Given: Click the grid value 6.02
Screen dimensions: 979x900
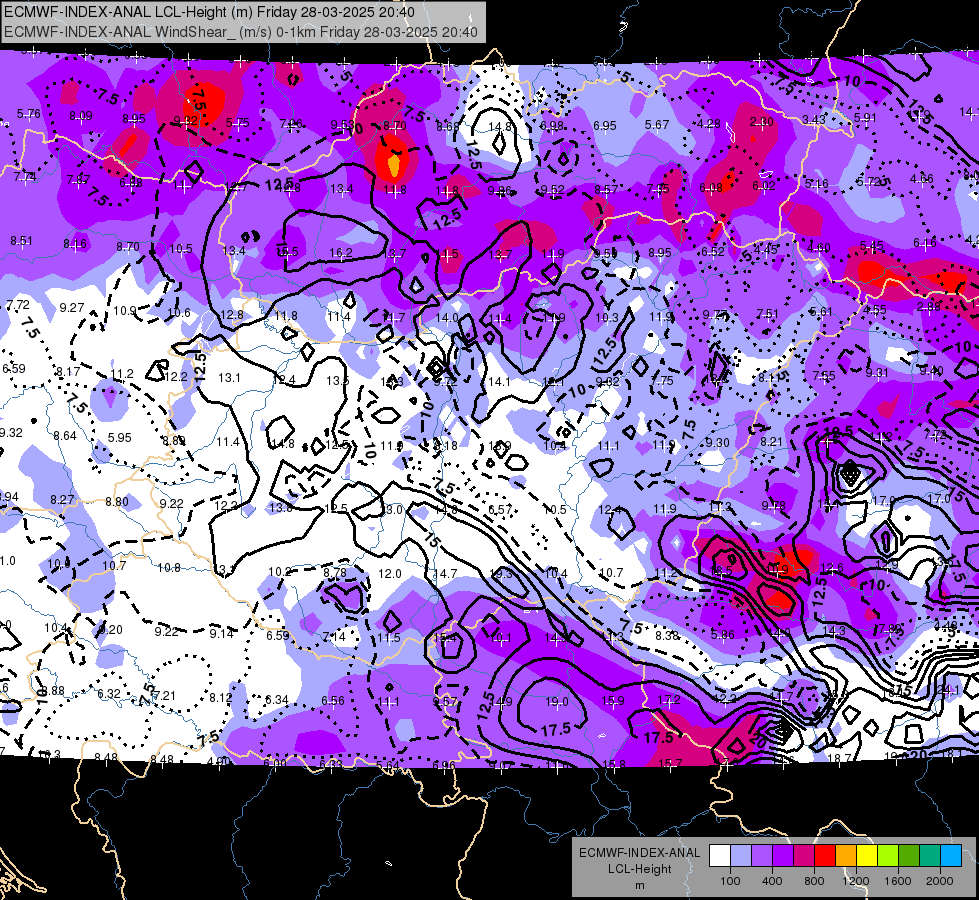Looking at the screenshot, I should coord(764,185).
